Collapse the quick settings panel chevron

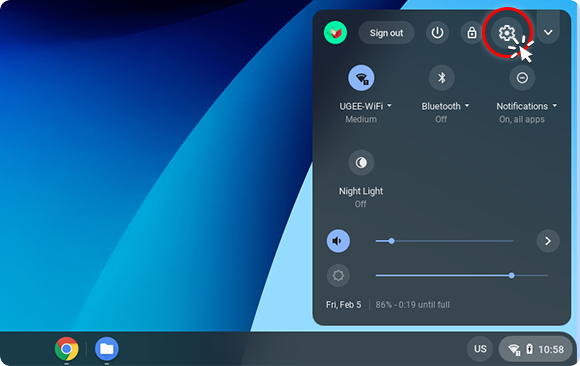click(548, 33)
